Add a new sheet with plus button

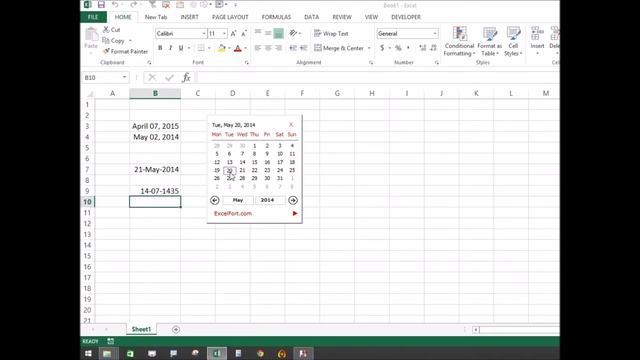pos(176,329)
